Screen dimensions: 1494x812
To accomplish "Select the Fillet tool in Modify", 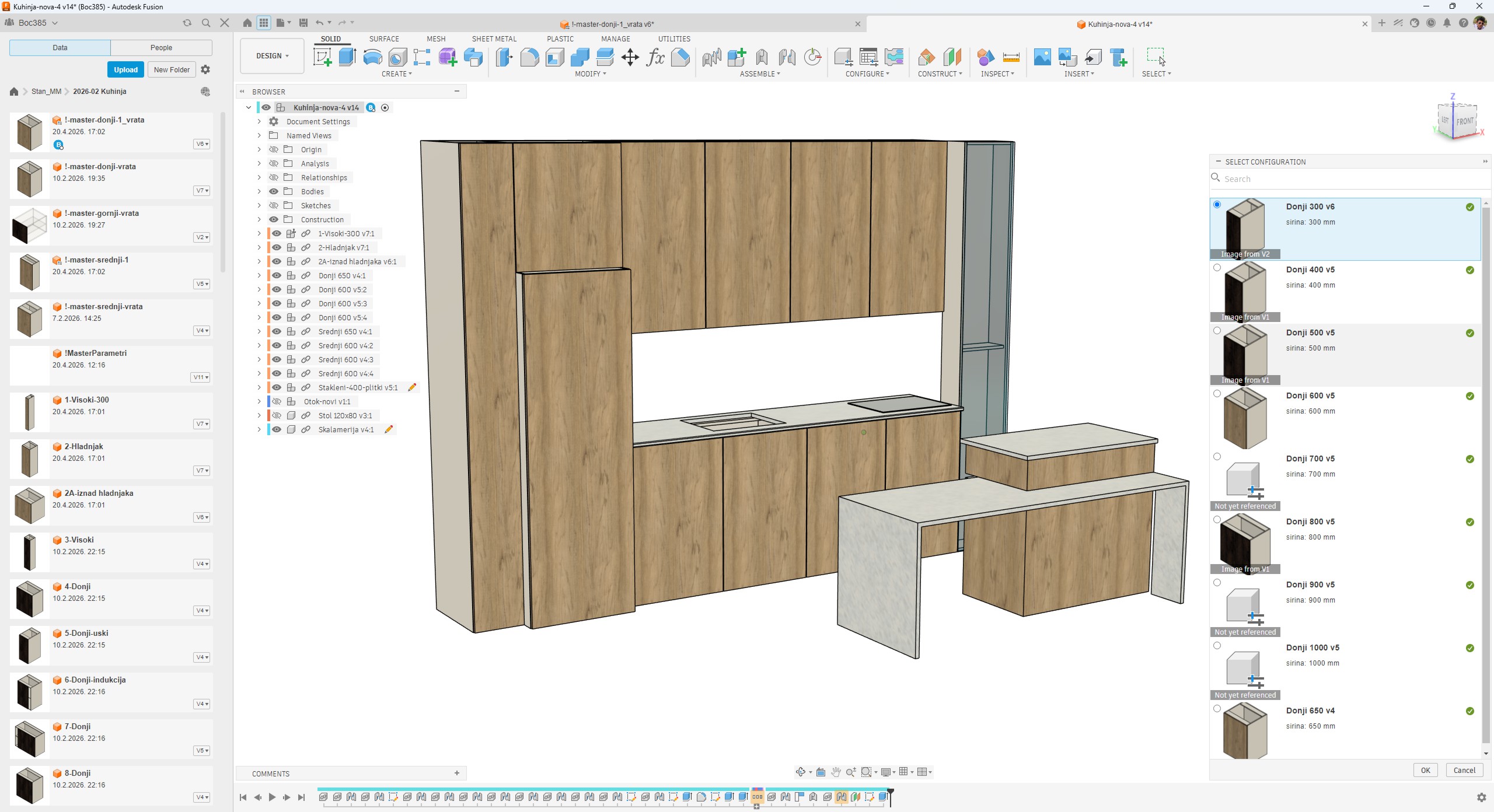I will (529, 57).
